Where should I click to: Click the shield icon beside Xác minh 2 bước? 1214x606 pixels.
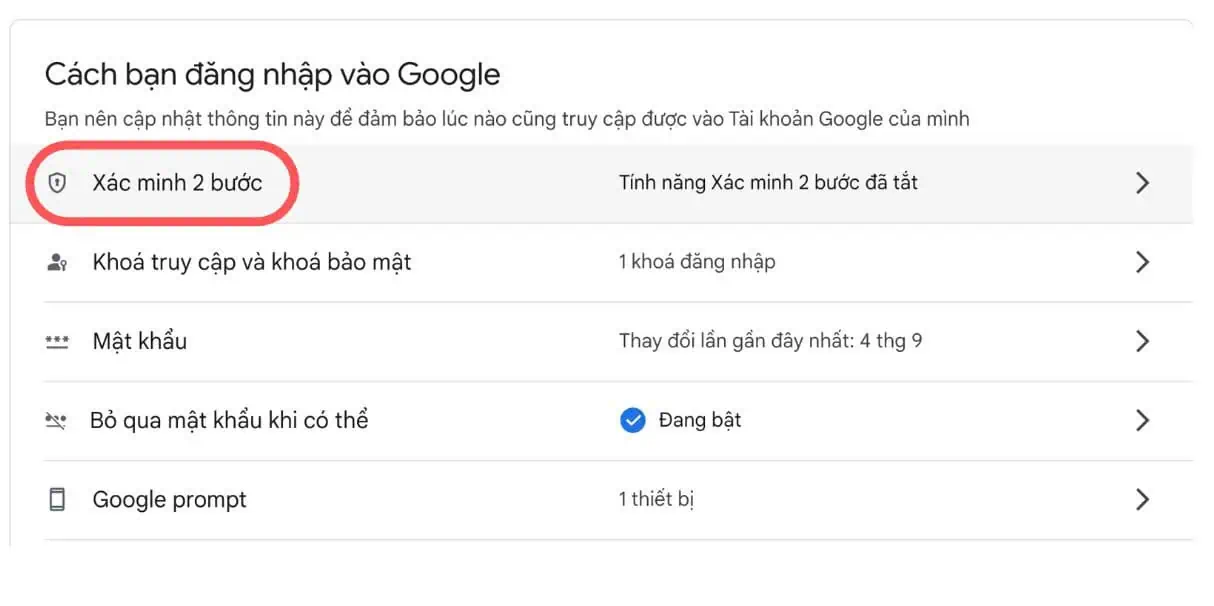coord(60,183)
